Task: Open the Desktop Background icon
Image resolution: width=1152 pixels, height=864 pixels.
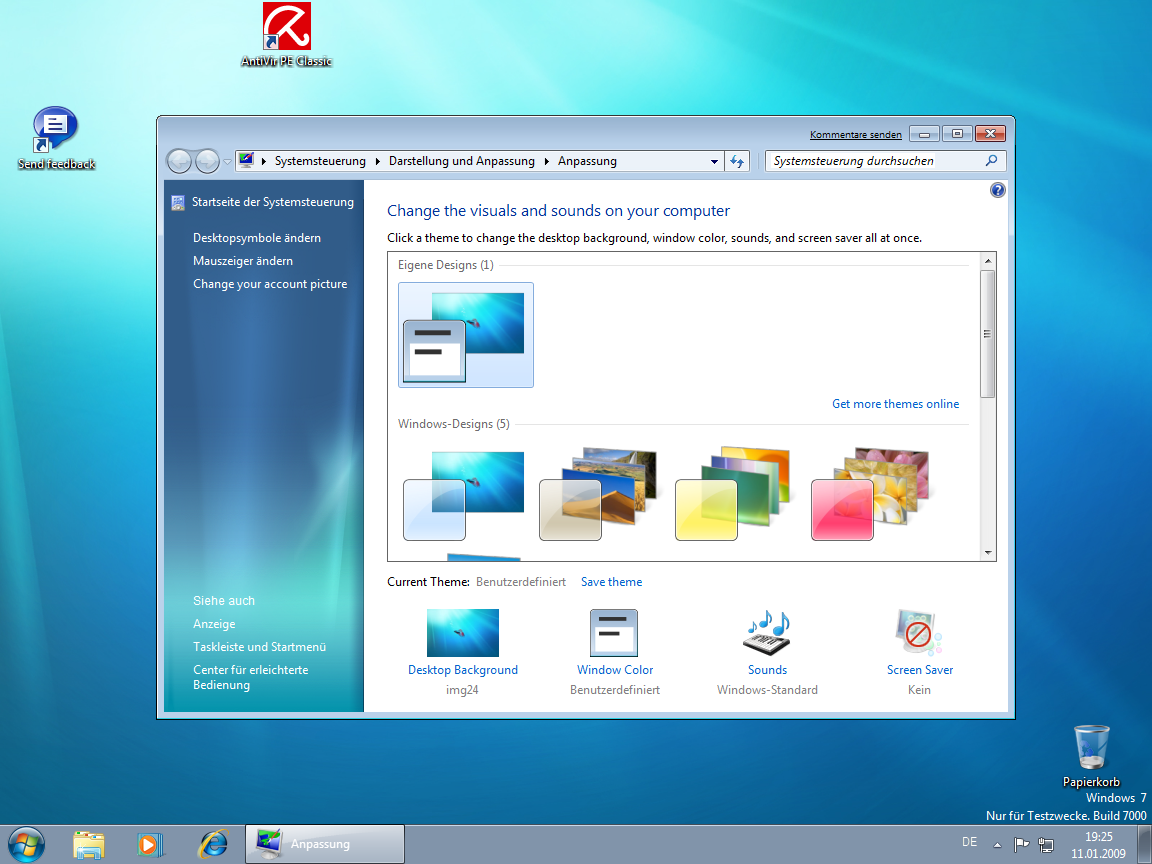Action: click(x=462, y=633)
